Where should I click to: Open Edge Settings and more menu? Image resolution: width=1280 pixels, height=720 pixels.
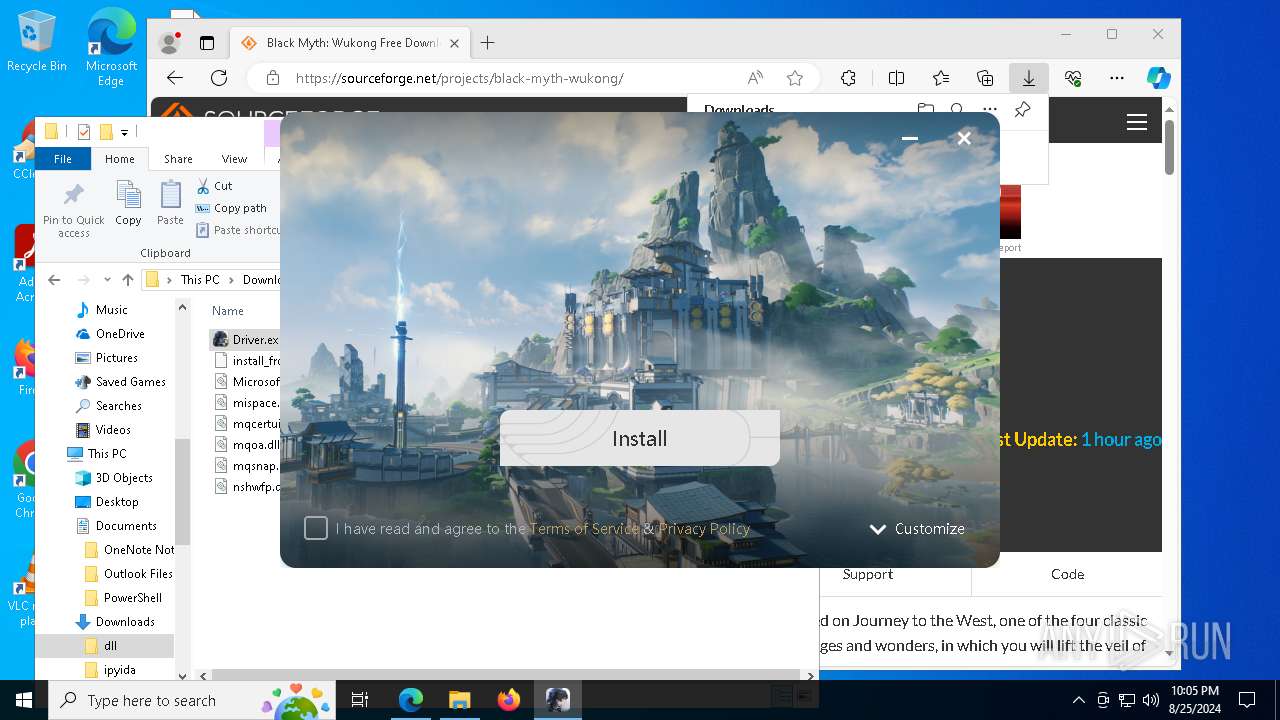click(1117, 78)
